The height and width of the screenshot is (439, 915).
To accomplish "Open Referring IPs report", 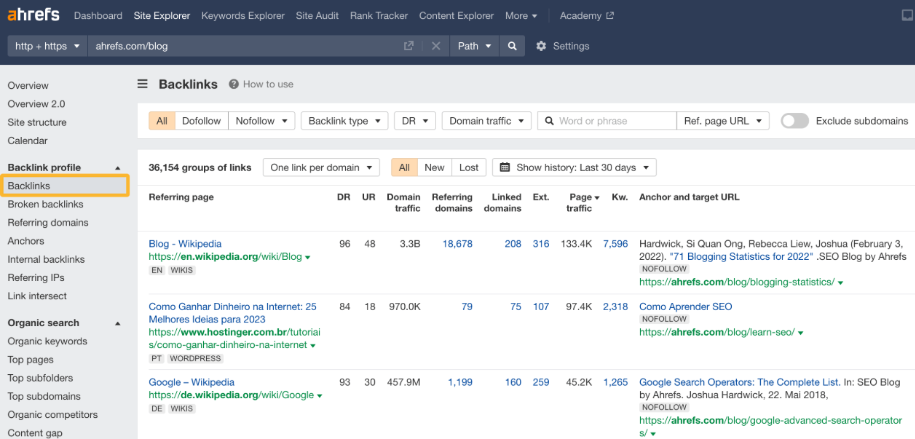I will [x=36, y=278].
